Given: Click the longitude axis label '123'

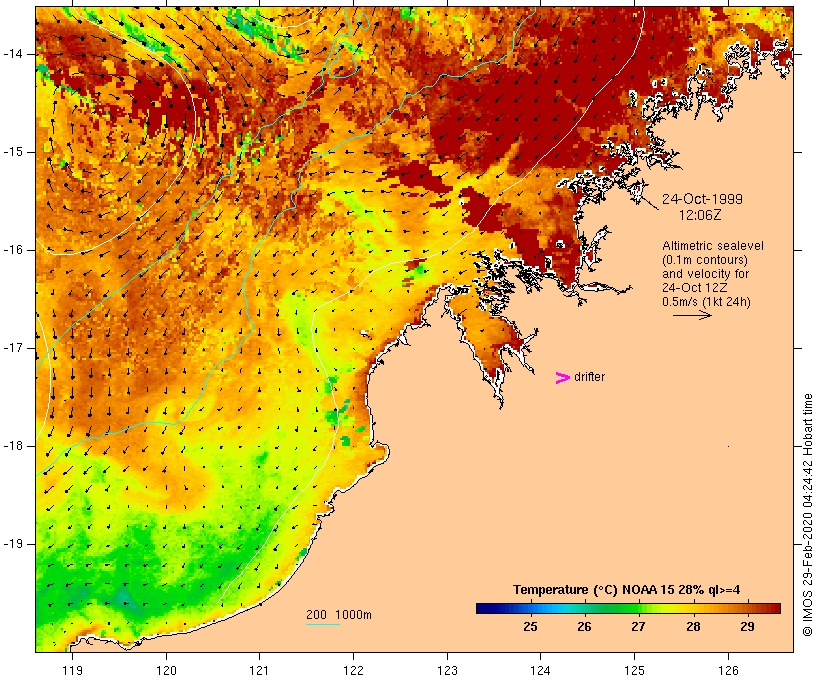Looking at the screenshot, I should [x=447, y=670].
